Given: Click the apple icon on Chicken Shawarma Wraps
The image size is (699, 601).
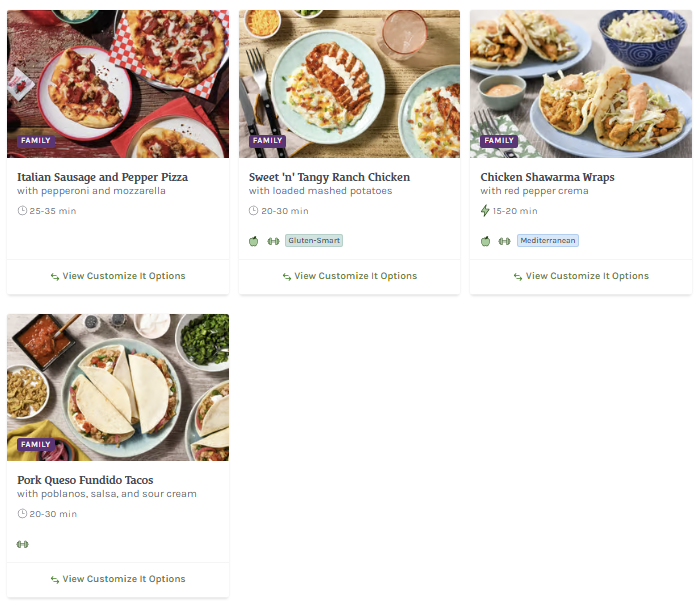Looking at the screenshot, I should point(485,241).
